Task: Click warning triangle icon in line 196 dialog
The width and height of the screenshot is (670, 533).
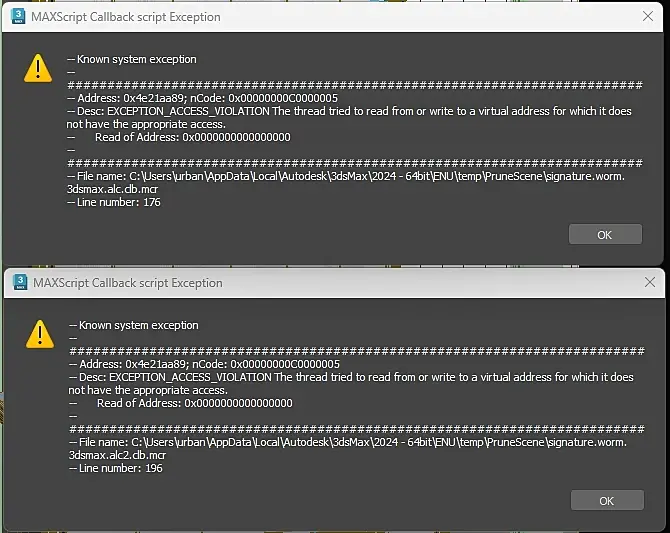Action: coord(40,334)
